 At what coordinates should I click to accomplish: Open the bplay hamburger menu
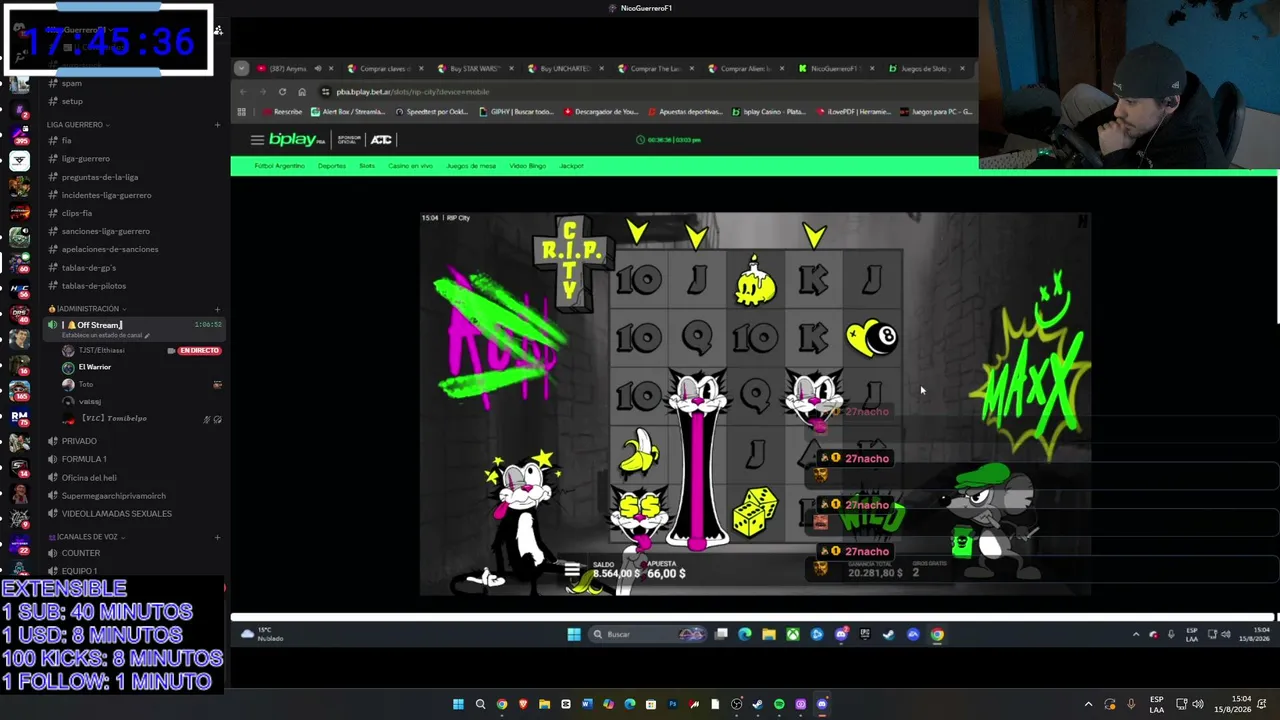[257, 140]
